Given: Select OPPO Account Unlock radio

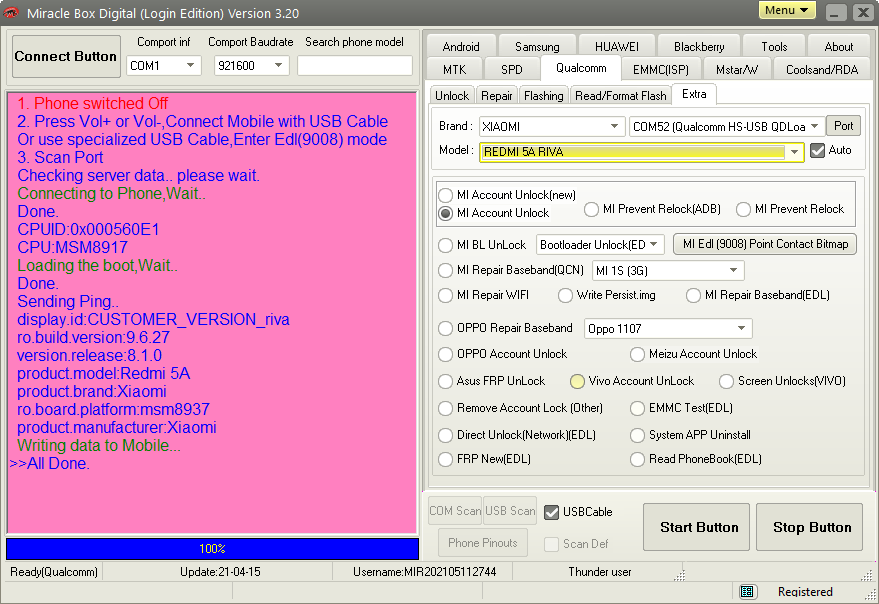Looking at the screenshot, I should (x=446, y=354).
